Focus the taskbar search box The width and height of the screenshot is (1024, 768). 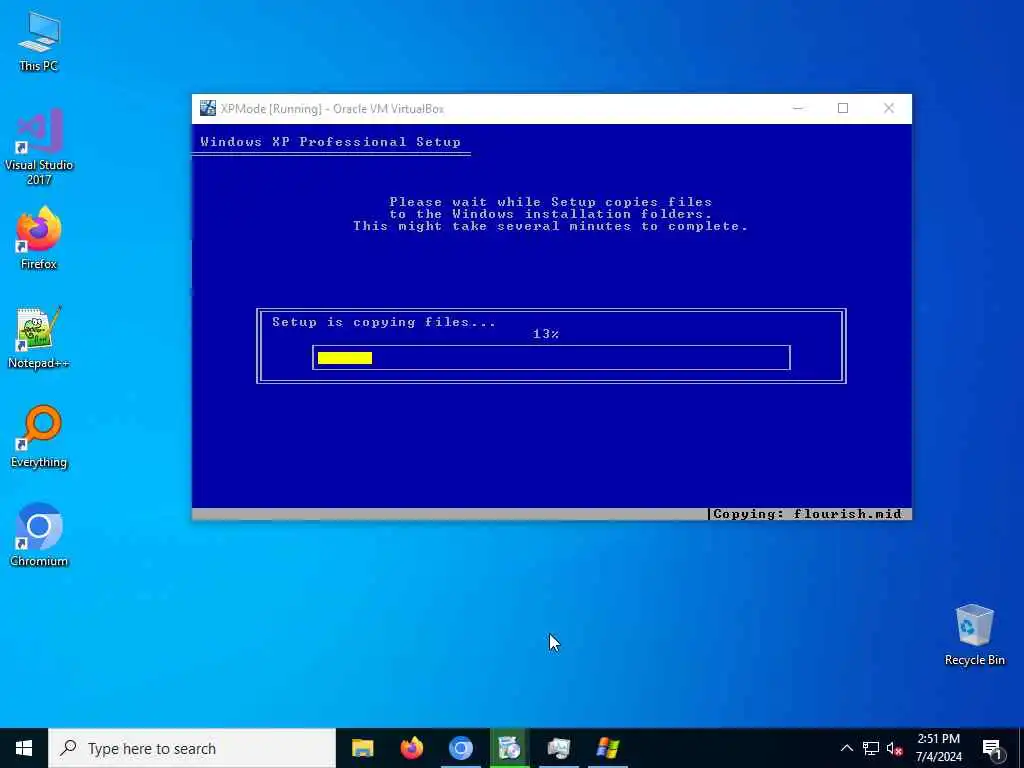(192, 748)
